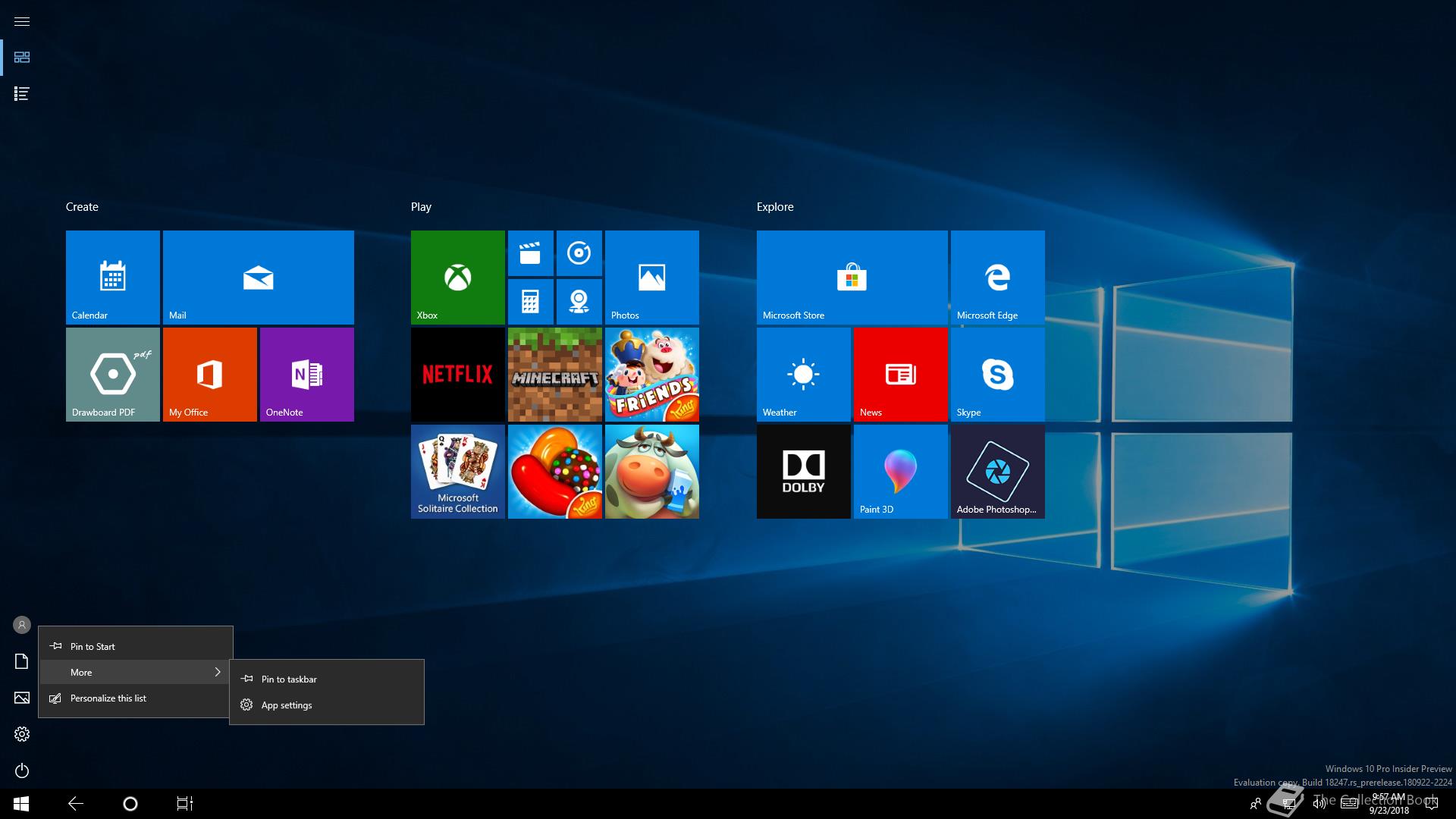This screenshot has height=819, width=1456.
Task: Open the Groove Music small tile
Action: (x=579, y=253)
